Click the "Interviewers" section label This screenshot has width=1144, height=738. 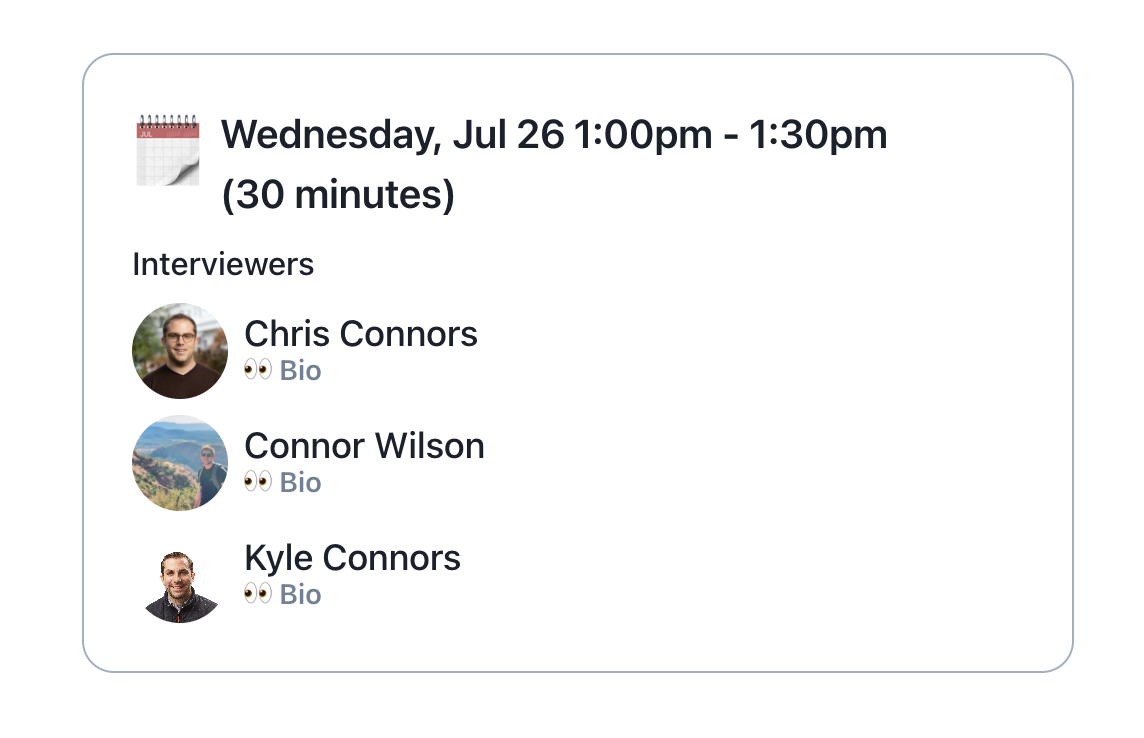(223, 265)
